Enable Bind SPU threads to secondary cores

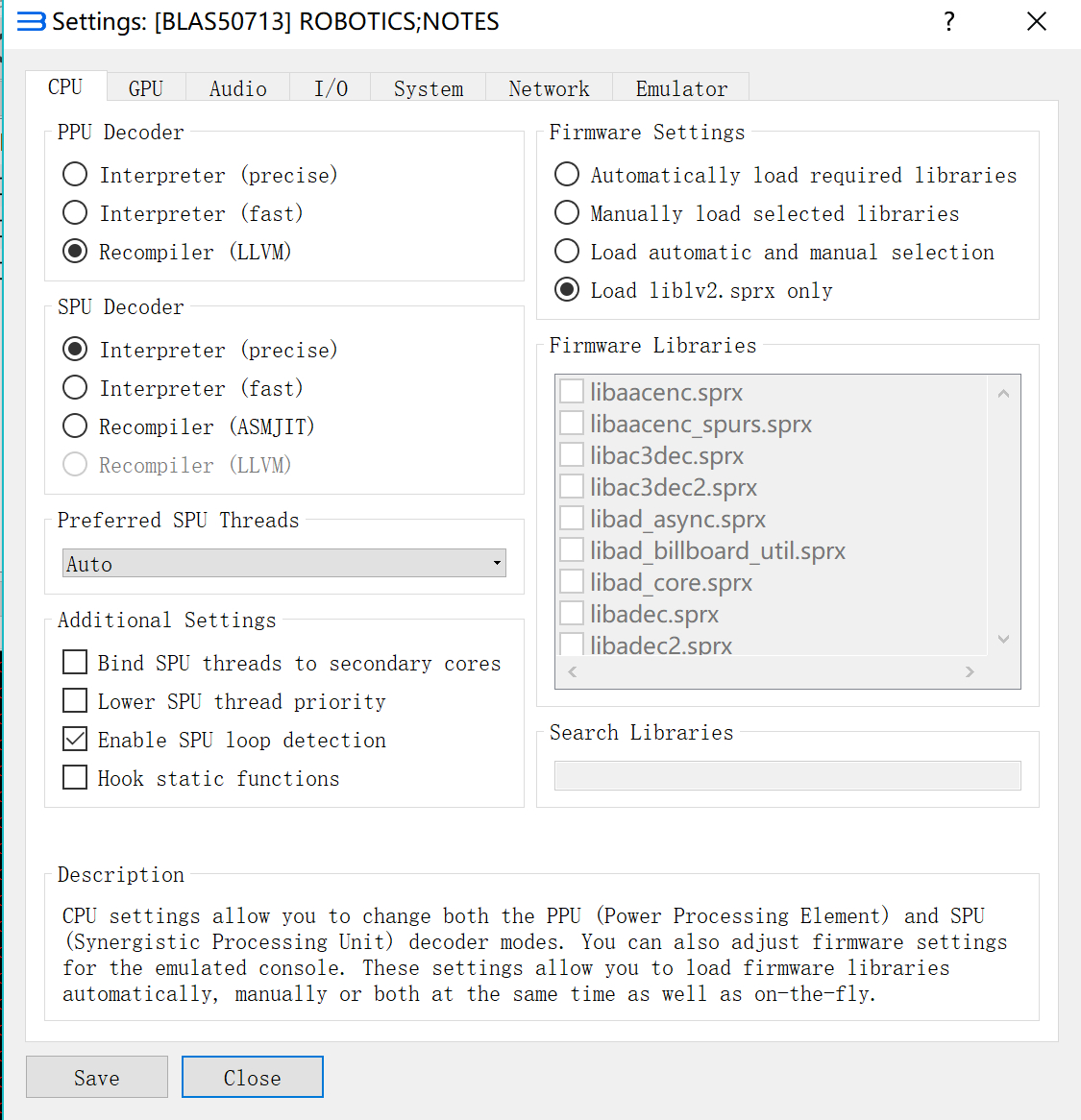(x=75, y=663)
